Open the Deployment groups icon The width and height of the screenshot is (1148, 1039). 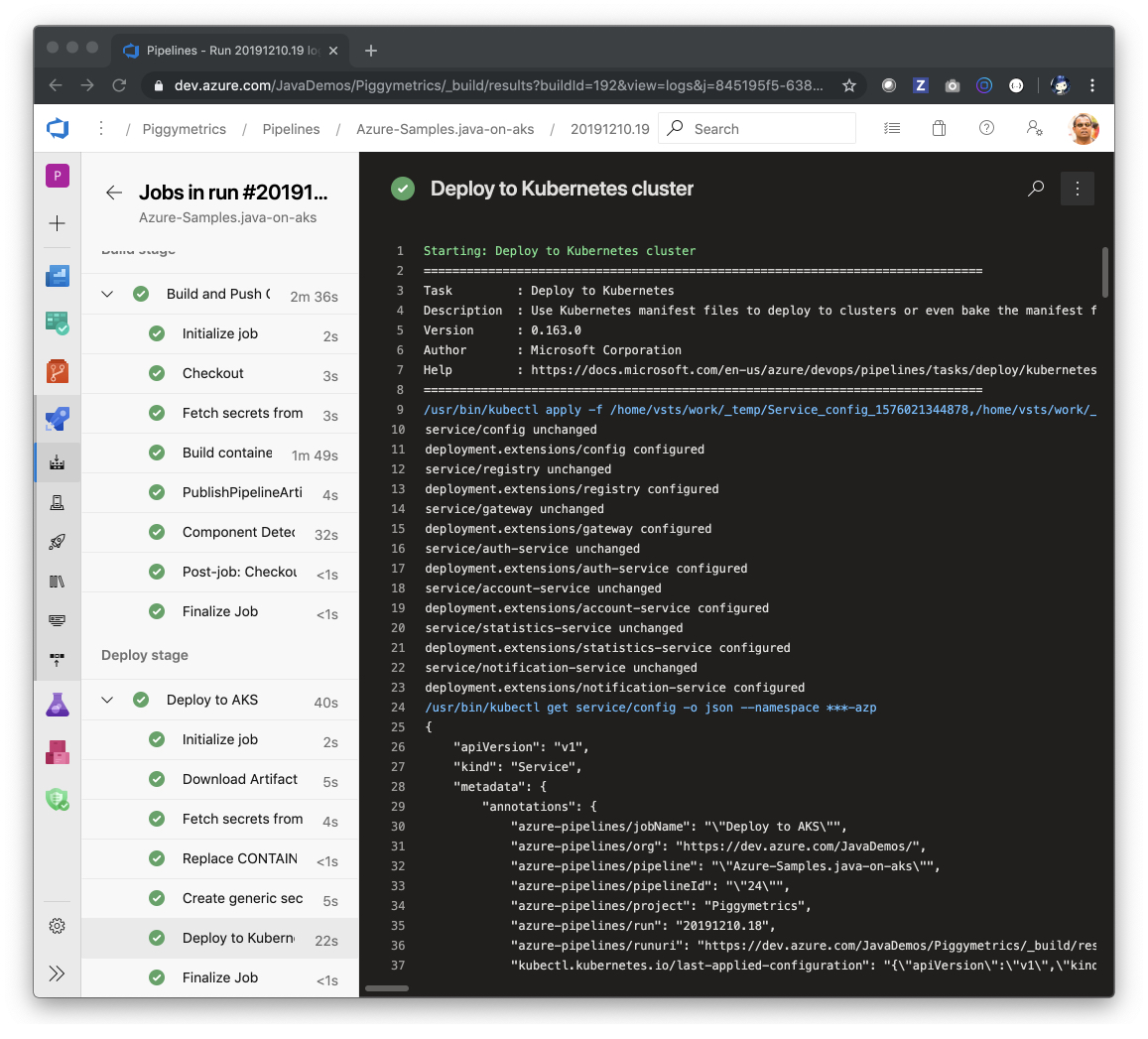(x=58, y=660)
